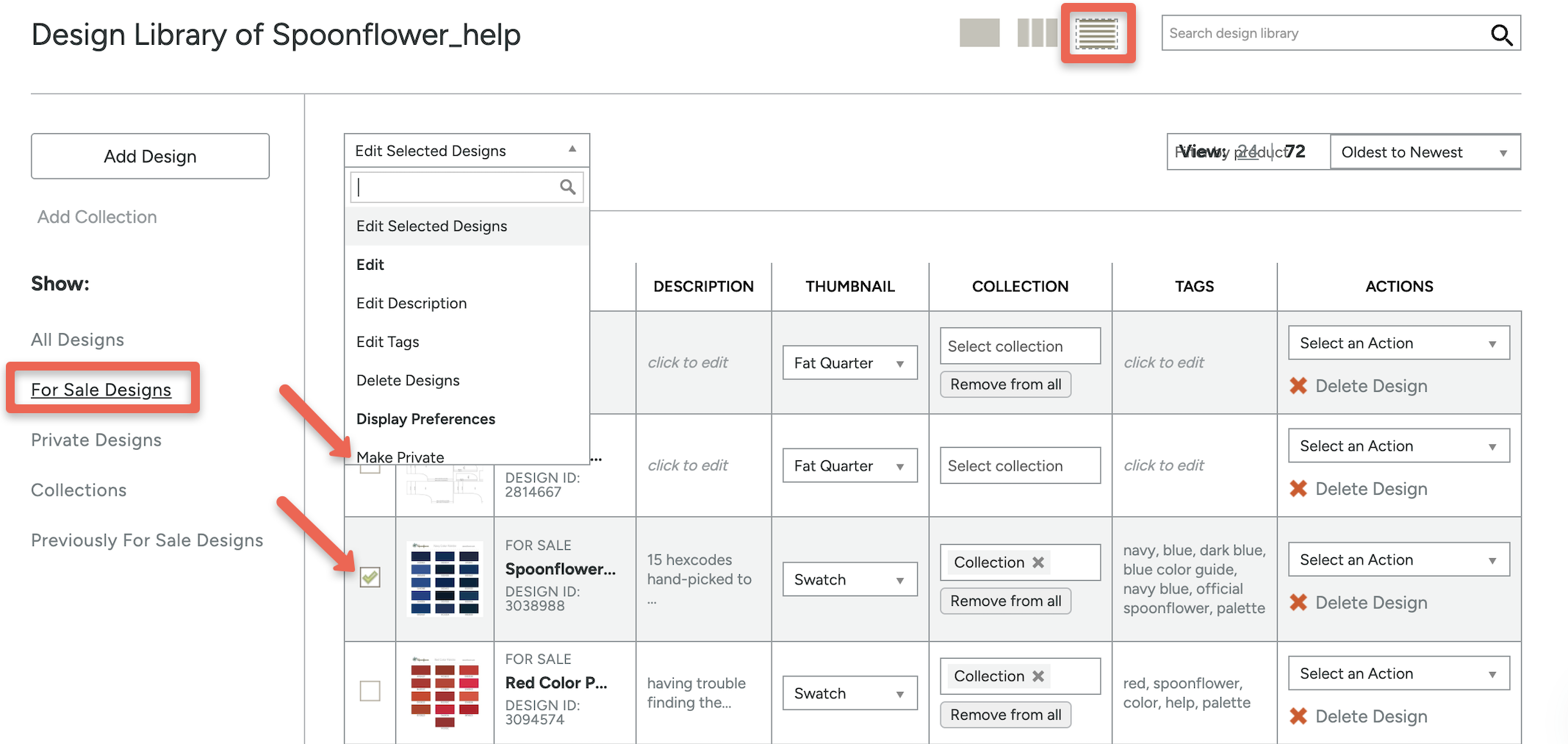Click Remove from all in first row

coord(1006,384)
